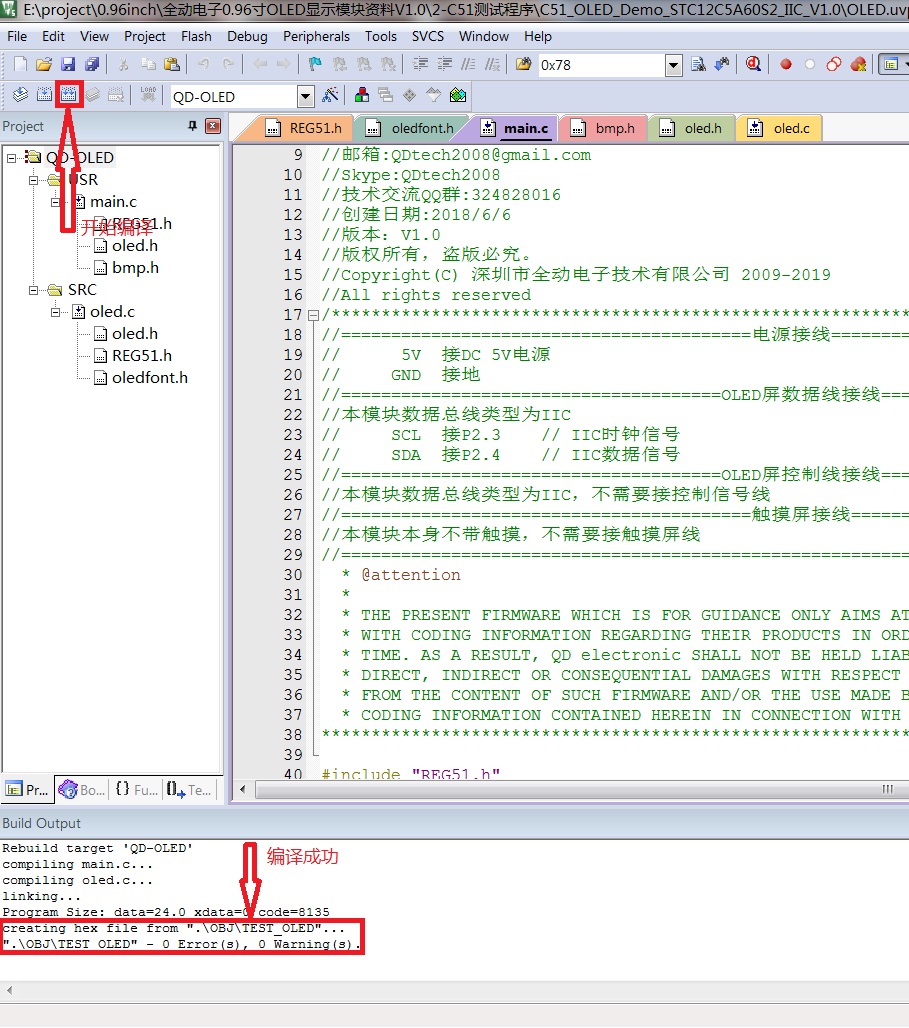
Task: Open the Peripherals menu
Action: click(x=316, y=36)
